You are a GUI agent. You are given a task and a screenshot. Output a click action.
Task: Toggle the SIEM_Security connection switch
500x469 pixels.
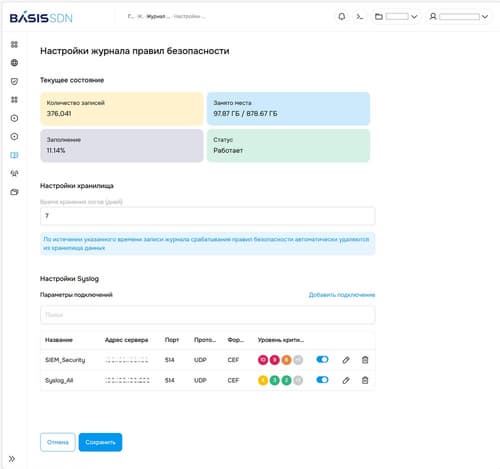[x=322, y=360]
